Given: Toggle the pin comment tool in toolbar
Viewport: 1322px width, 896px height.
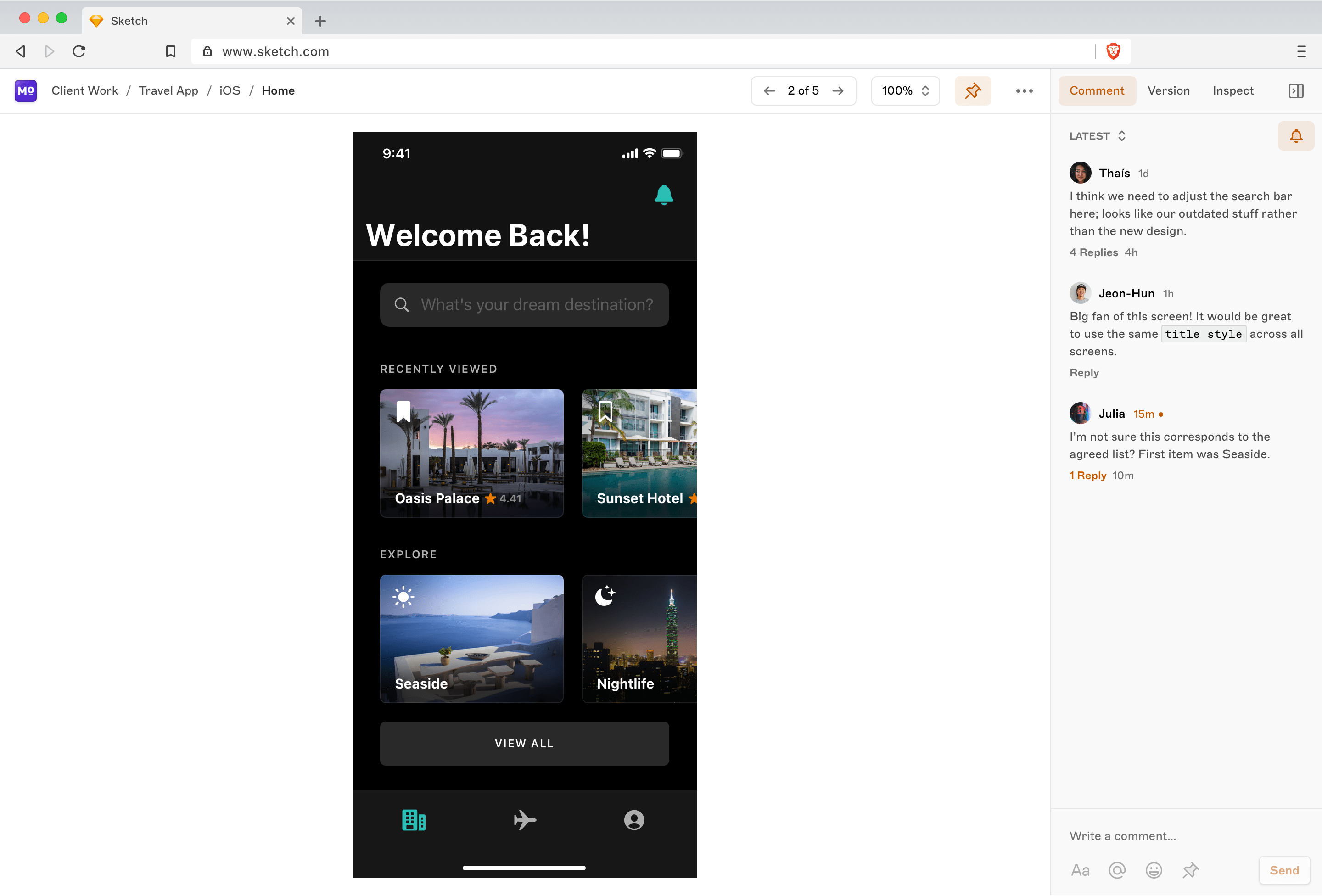Looking at the screenshot, I should [x=973, y=91].
